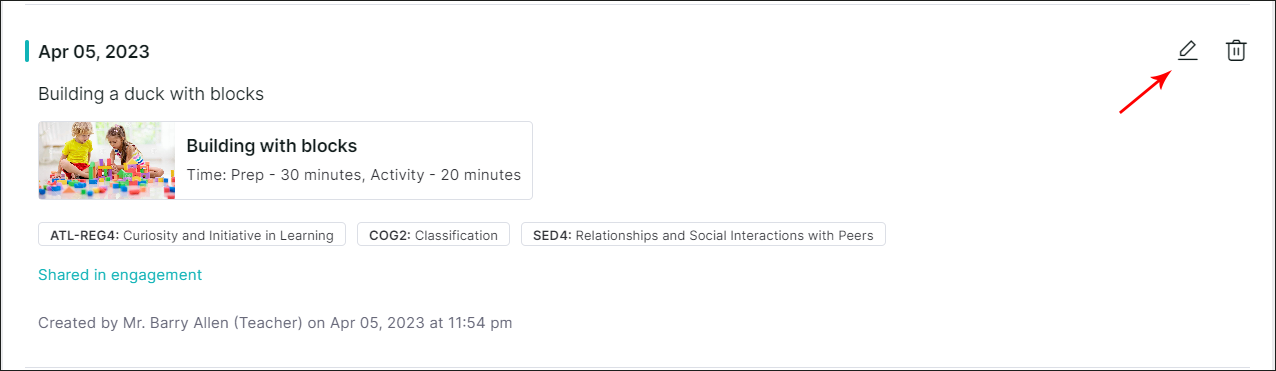Select the COG2 Classification tag

(x=433, y=235)
